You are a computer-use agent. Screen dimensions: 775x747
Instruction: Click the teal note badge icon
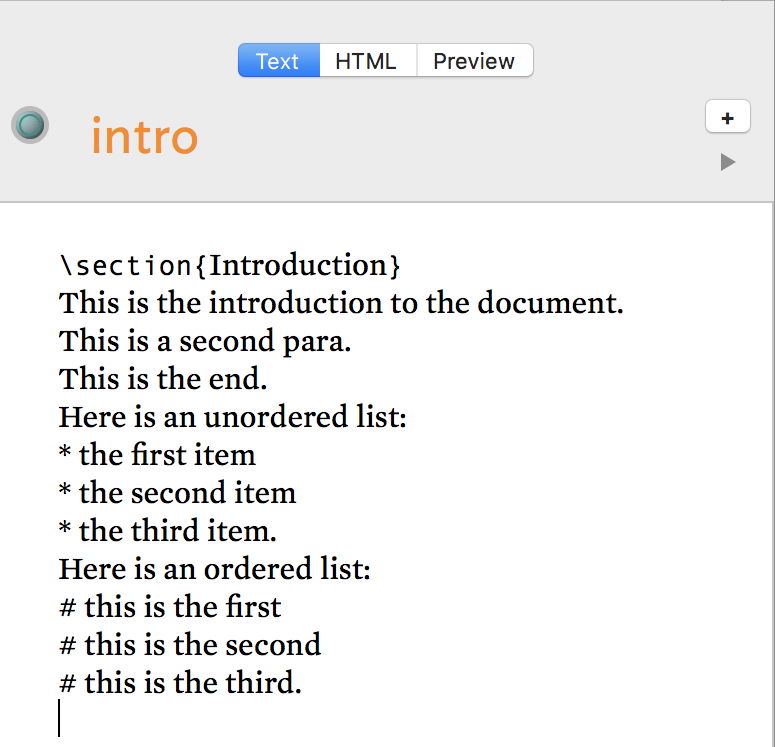pyautogui.click(x=30, y=125)
